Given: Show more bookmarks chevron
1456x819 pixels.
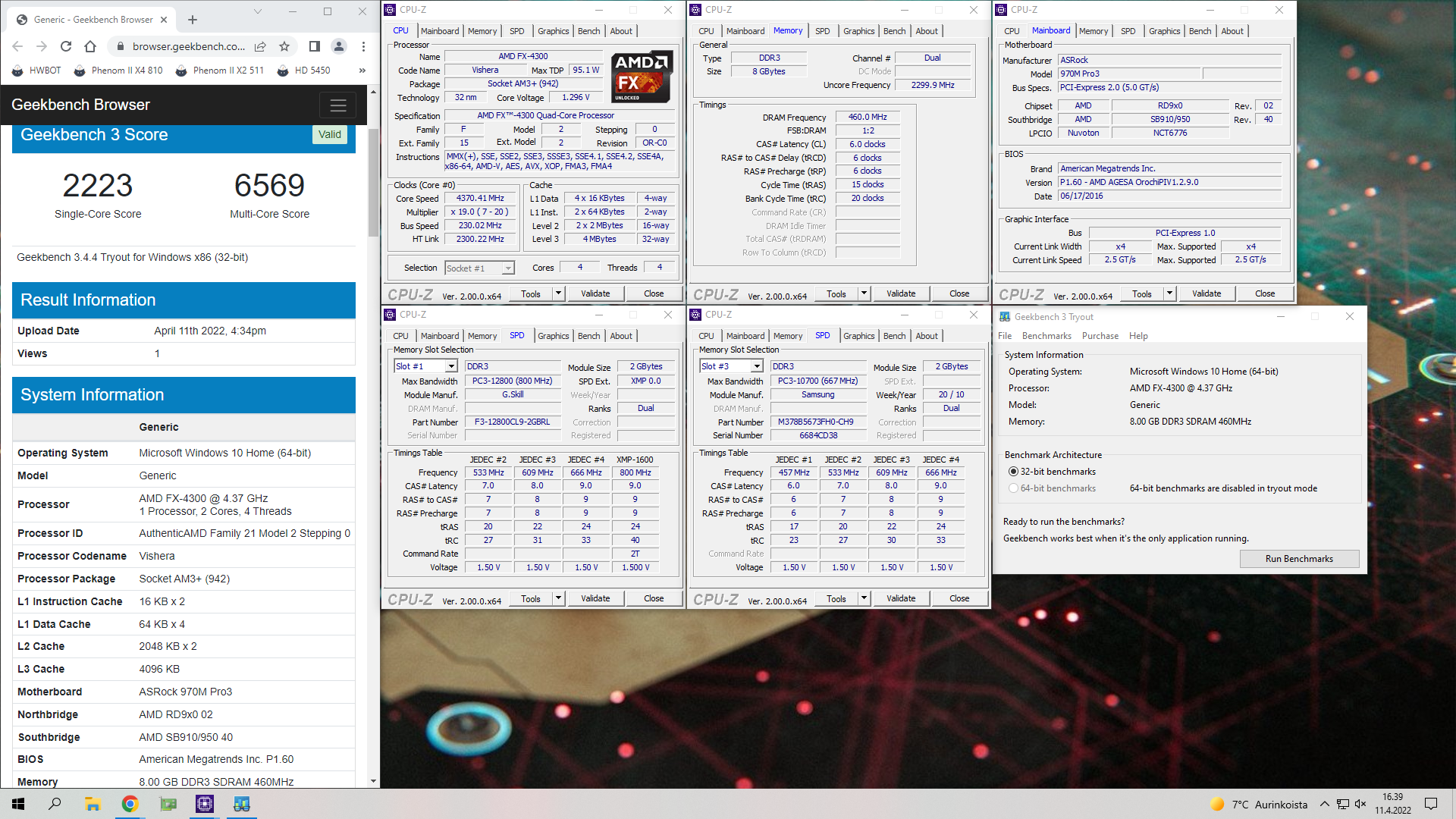Looking at the screenshot, I should click(362, 71).
